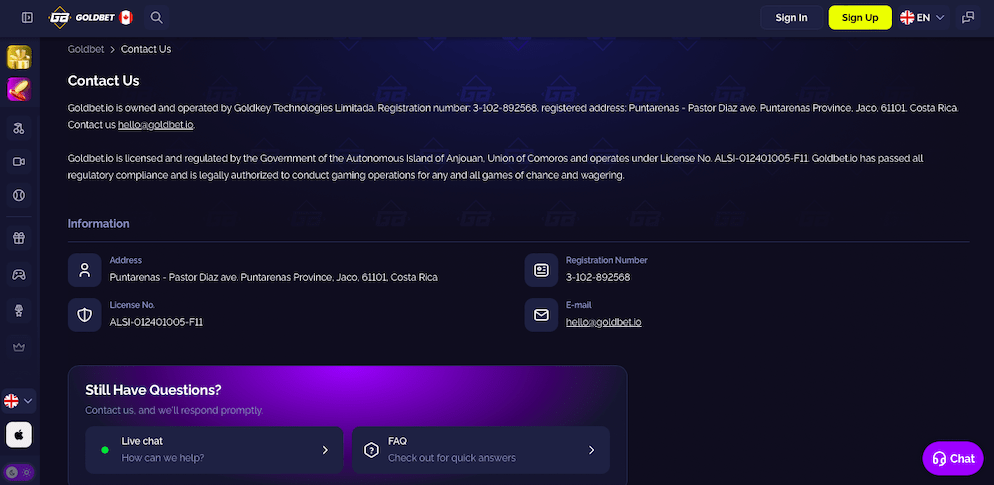Click the Live chat chevron arrow
This screenshot has height=485, width=994.
(325, 450)
